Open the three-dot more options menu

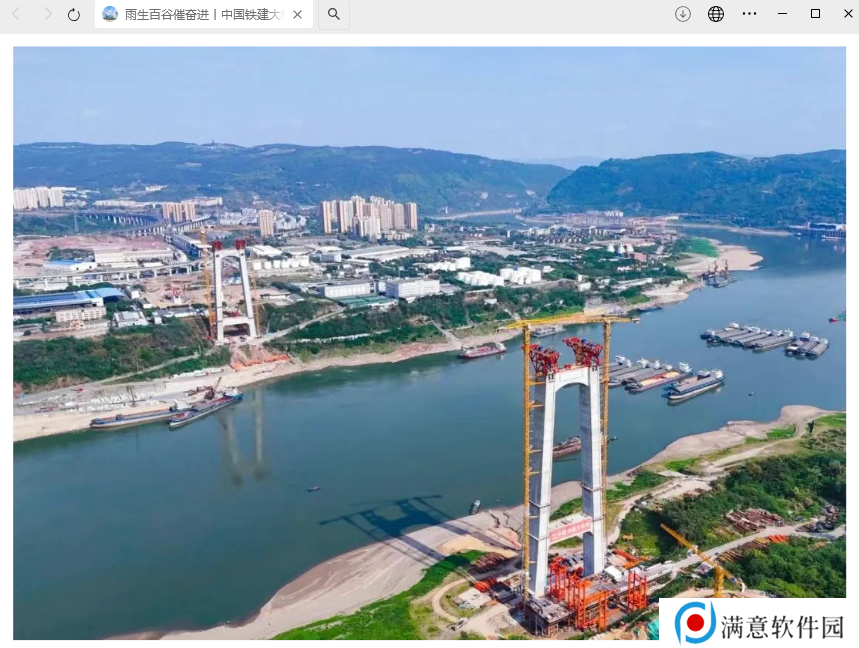[749, 14]
